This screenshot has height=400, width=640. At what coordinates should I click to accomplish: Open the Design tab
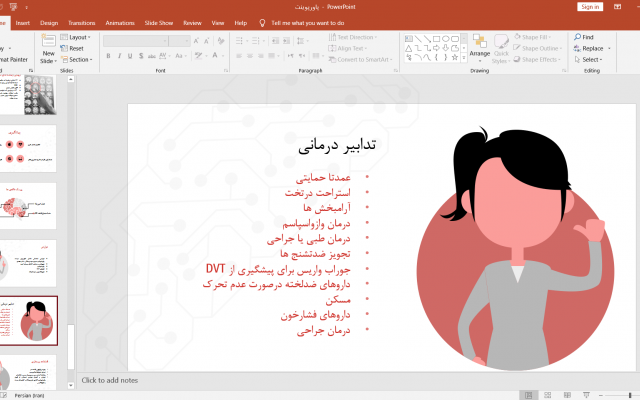coord(49,23)
